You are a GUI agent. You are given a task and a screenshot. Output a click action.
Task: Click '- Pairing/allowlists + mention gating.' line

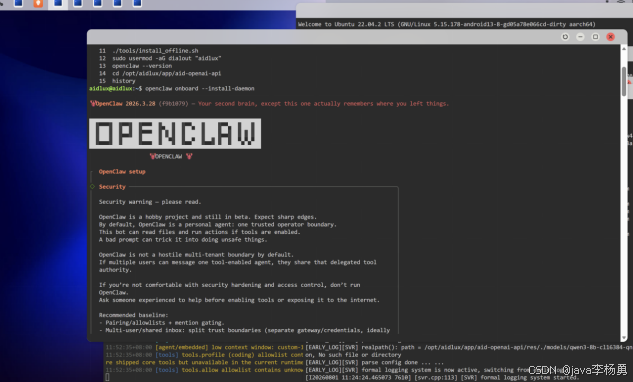pyautogui.click(x=161, y=323)
